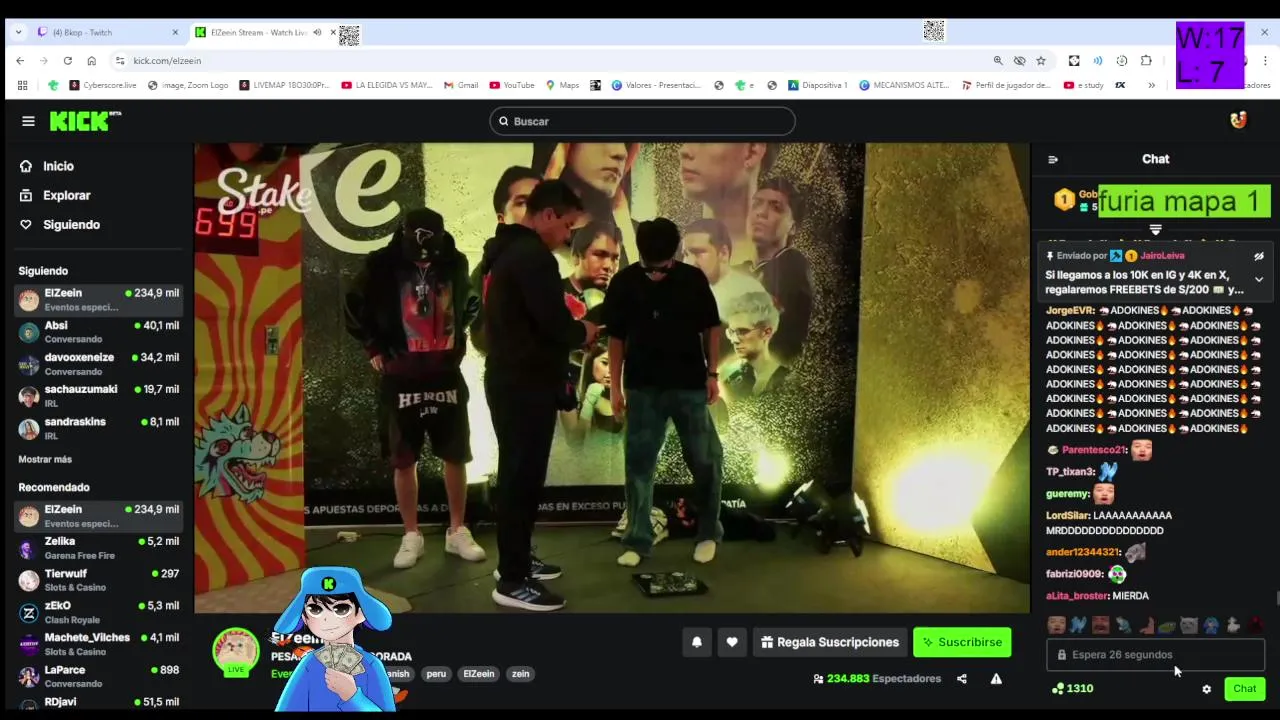
Task: Open the Kick hamburger menu
Action: click(28, 121)
